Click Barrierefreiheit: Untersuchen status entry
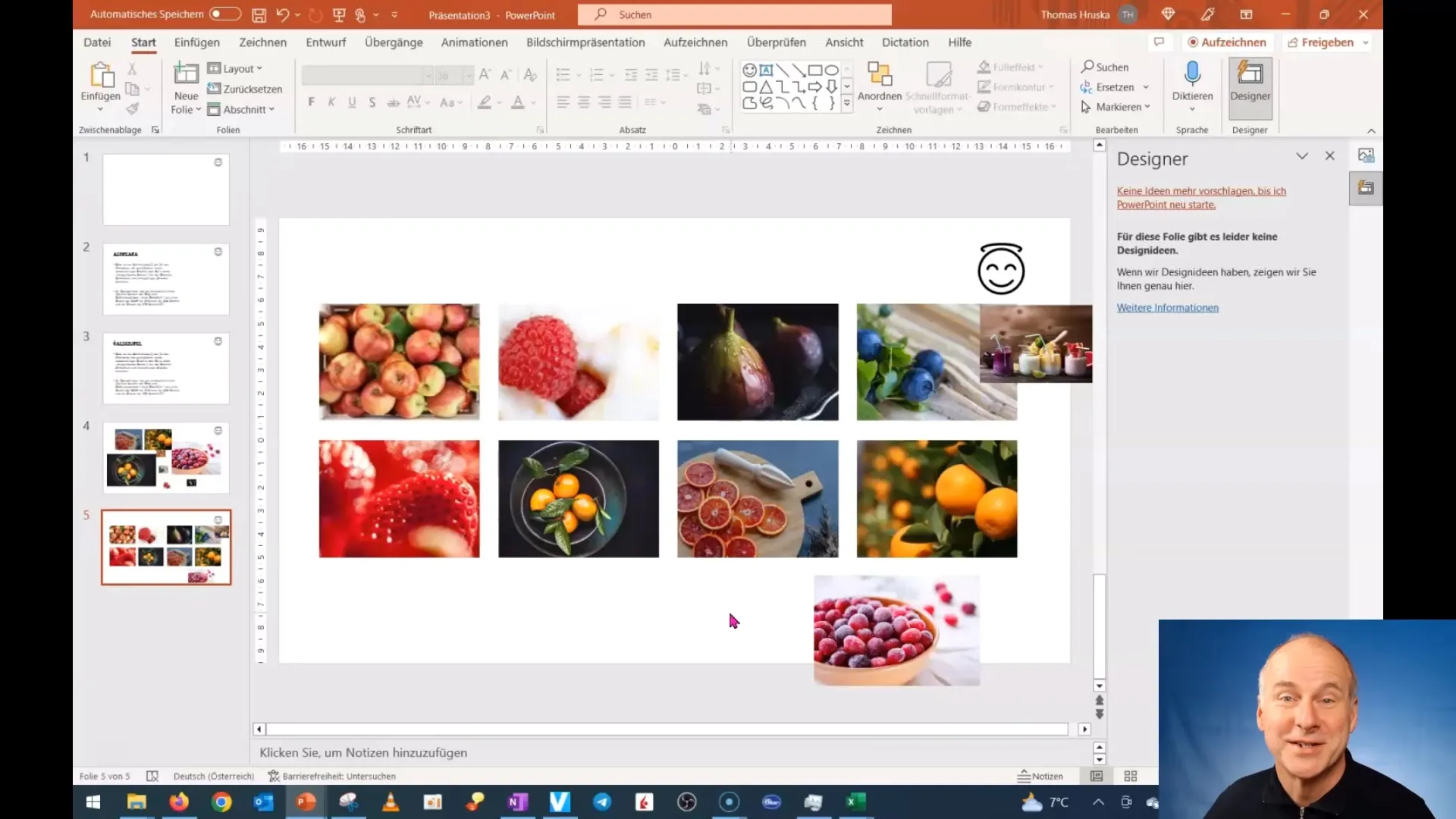This screenshot has height=819, width=1456. (x=331, y=776)
